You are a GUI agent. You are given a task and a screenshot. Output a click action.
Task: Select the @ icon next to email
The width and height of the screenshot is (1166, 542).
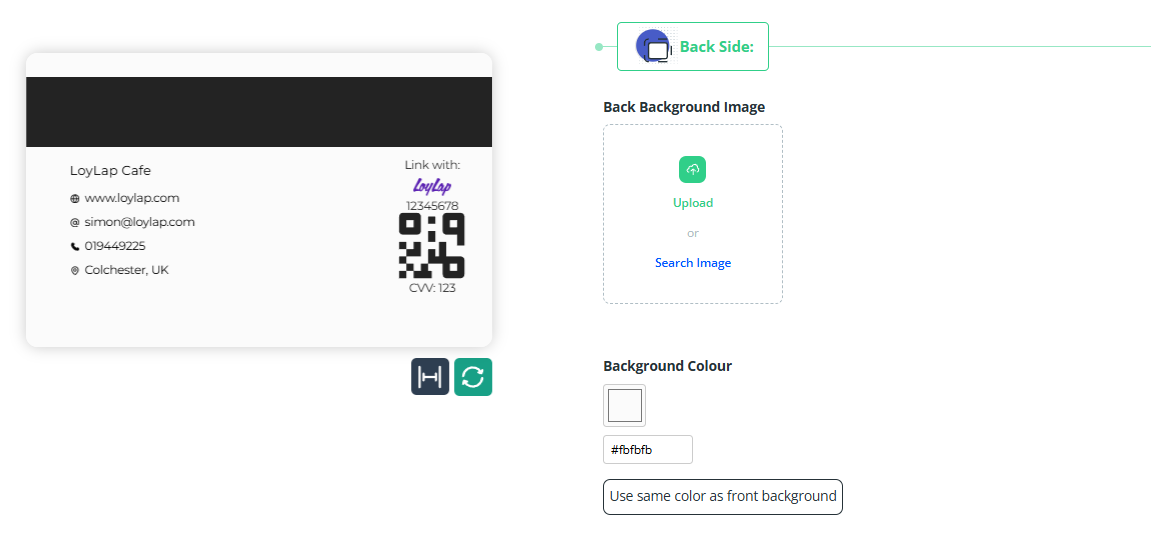point(75,223)
